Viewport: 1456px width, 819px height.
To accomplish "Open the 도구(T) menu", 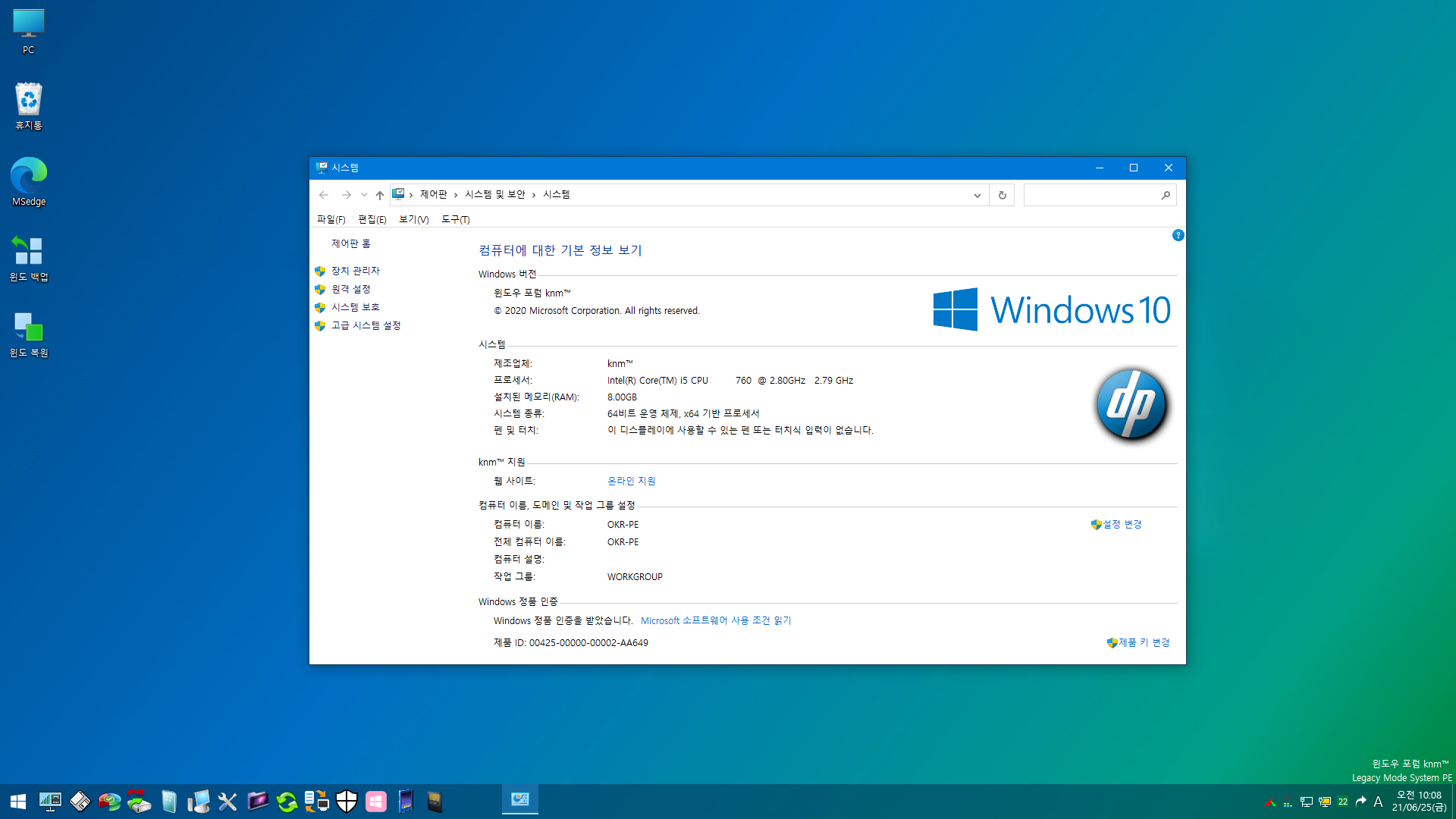I will click(x=456, y=219).
